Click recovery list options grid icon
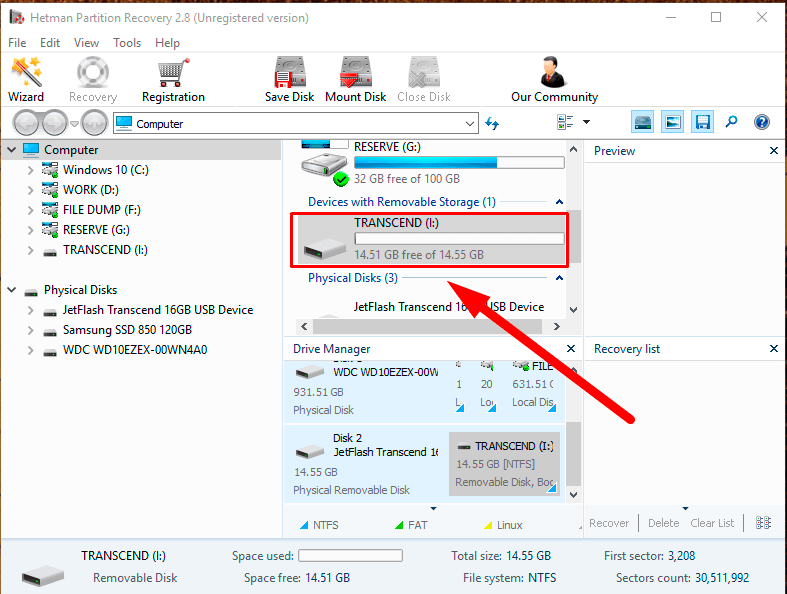 763,523
